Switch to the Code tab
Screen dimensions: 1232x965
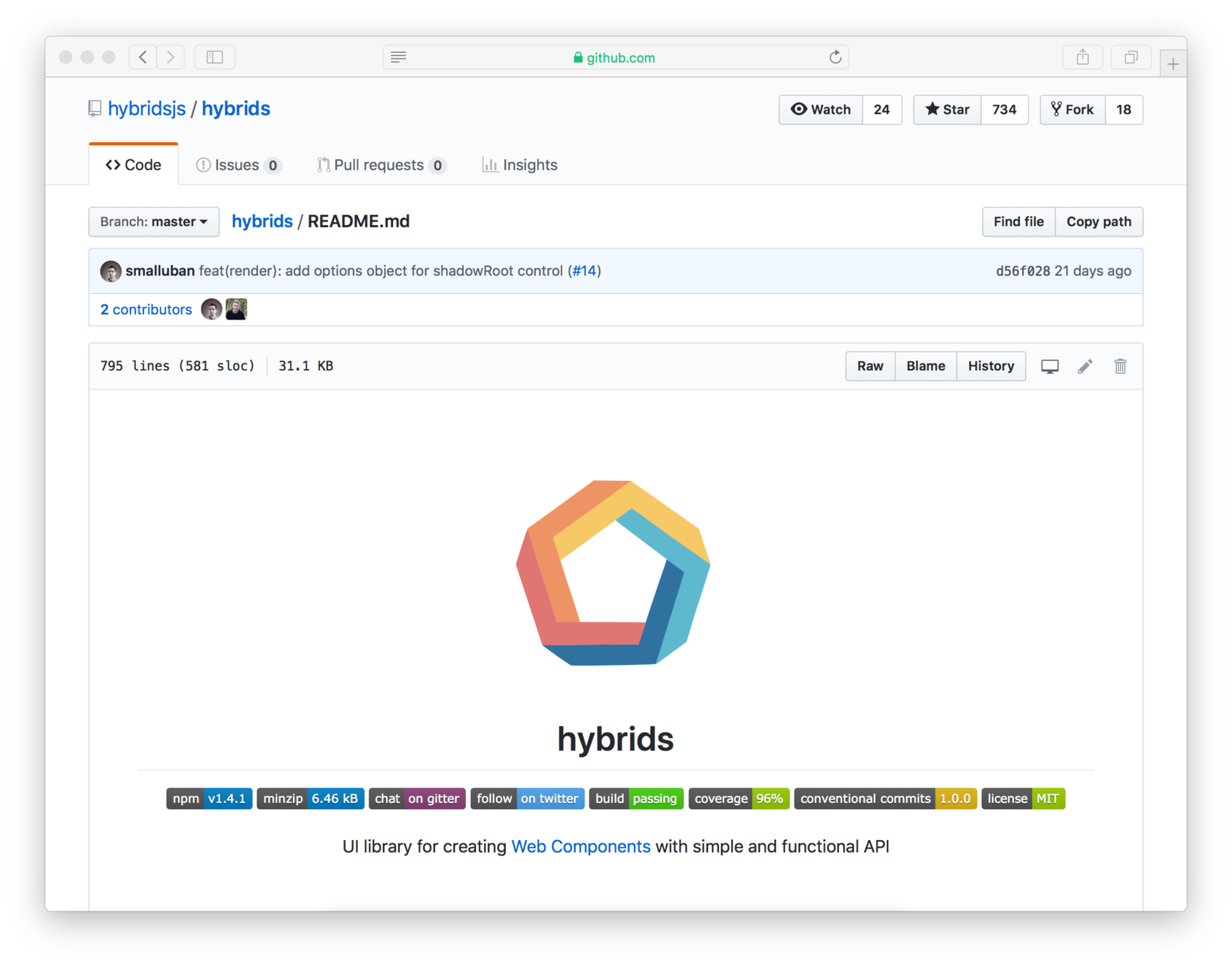pyautogui.click(x=134, y=165)
